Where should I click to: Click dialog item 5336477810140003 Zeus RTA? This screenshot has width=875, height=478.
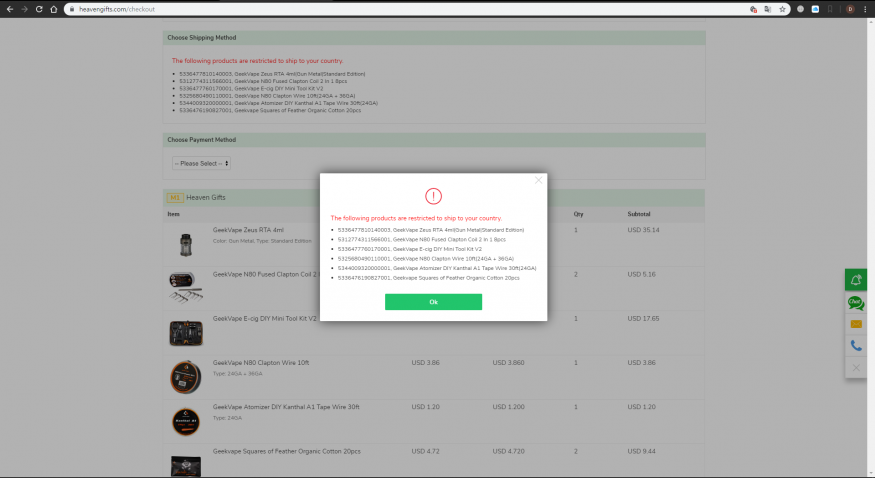(431, 230)
